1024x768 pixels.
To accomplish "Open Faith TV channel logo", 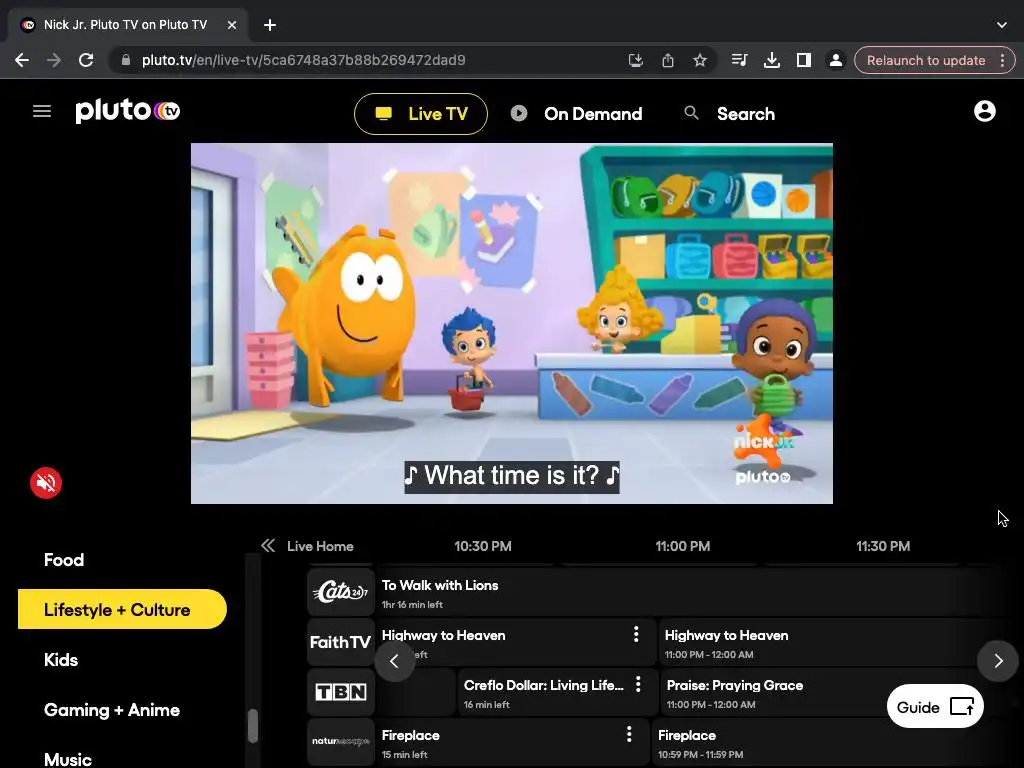I will point(341,643).
